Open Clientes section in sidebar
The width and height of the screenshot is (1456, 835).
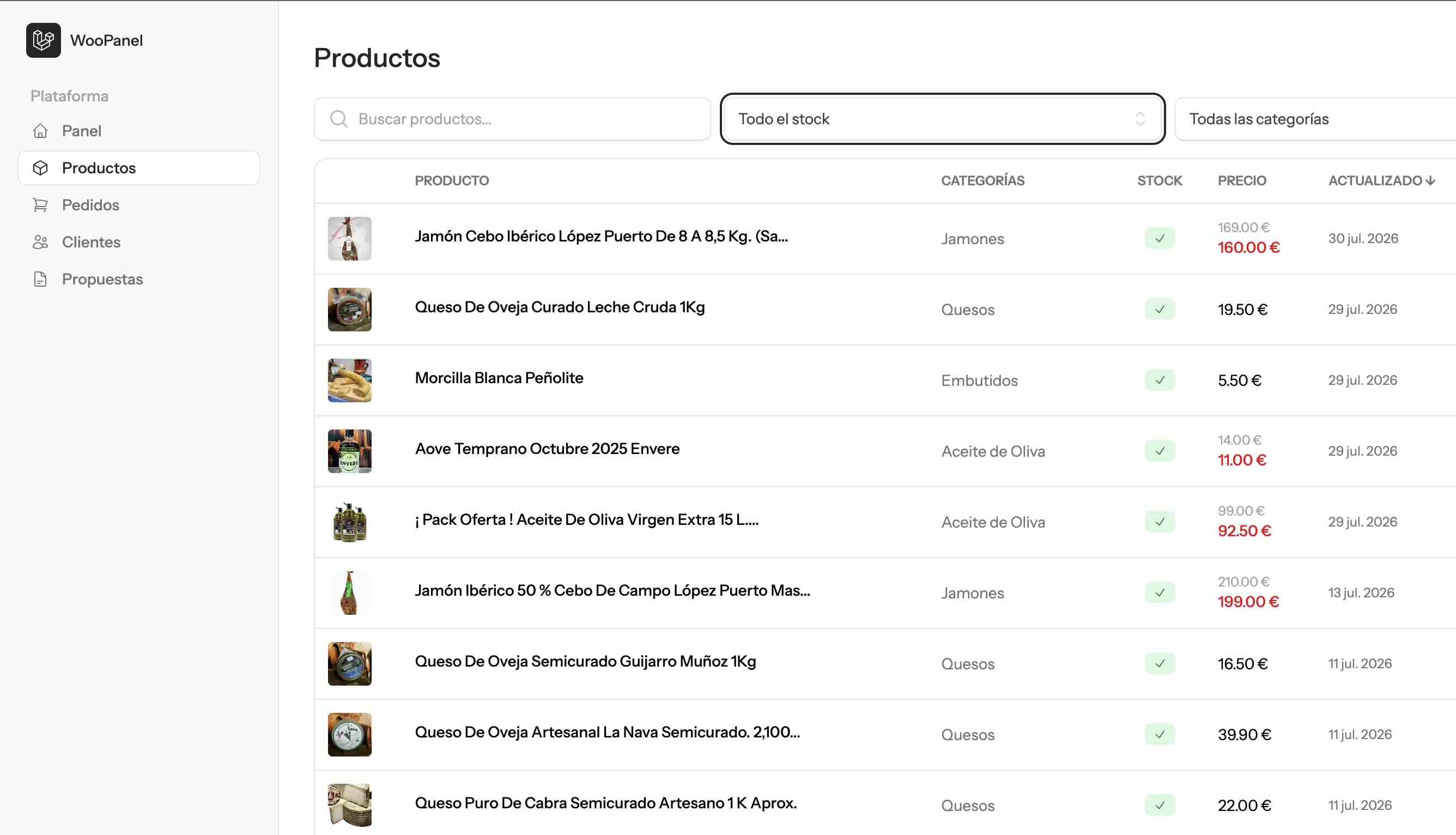(139, 242)
